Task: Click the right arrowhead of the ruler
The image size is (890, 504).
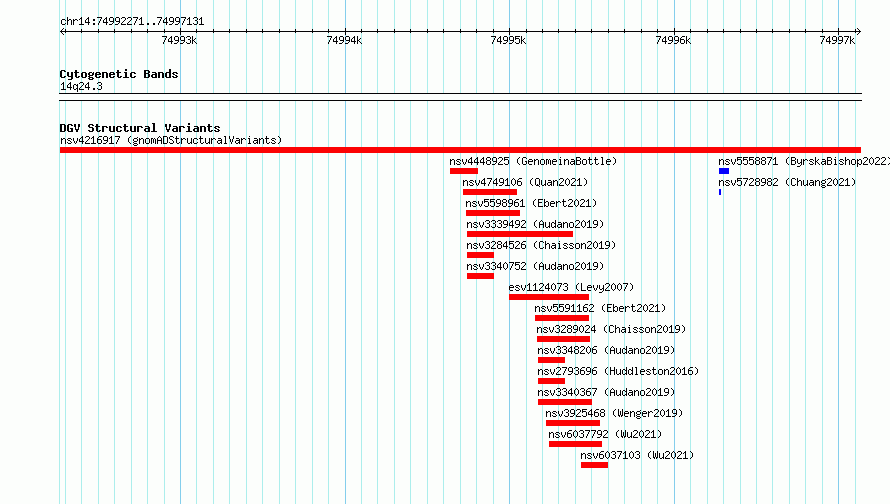Action: click(858, 31)
